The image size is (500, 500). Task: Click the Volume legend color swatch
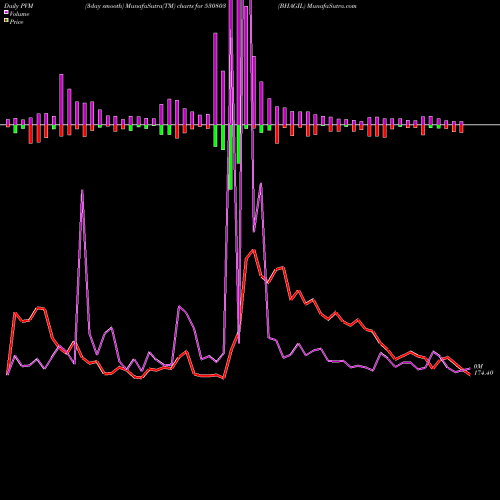click(6, 13)
